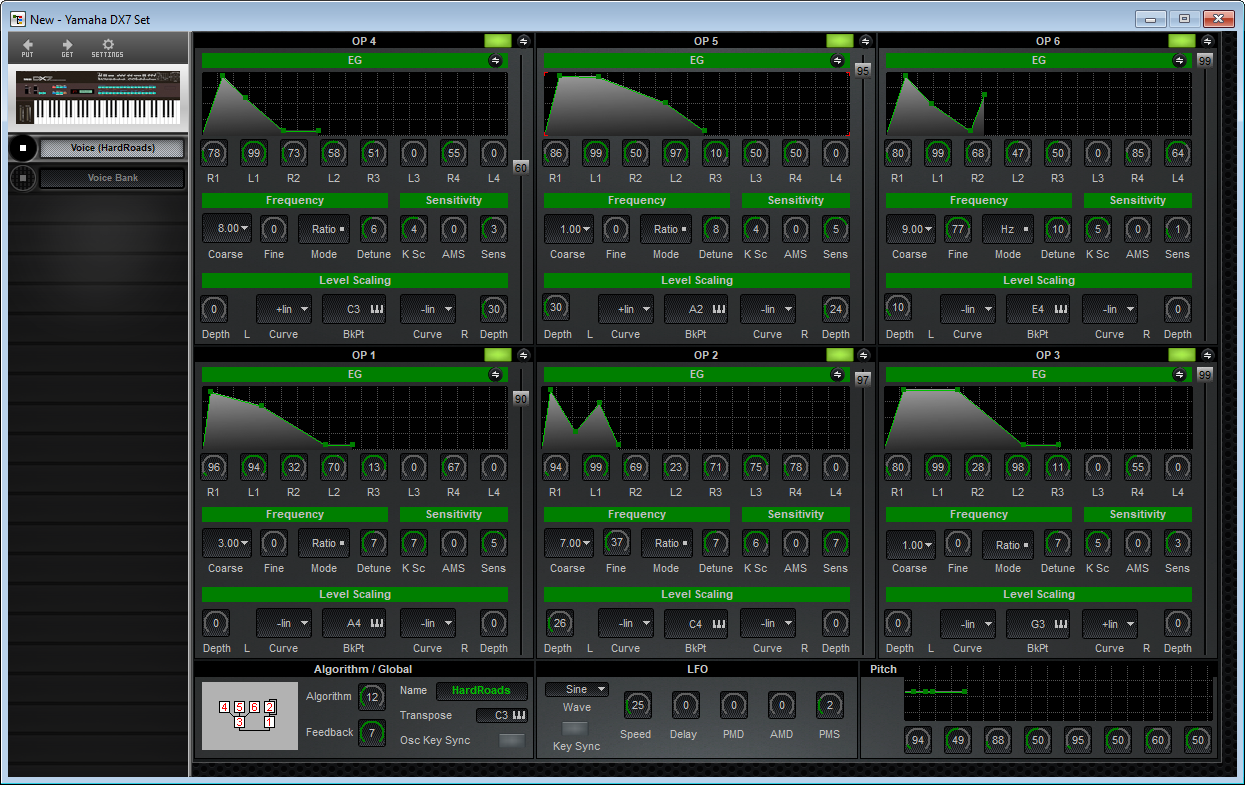Click the PUT arrow icon
Screen dimensions: 1245x785
(x=27, y=46)
